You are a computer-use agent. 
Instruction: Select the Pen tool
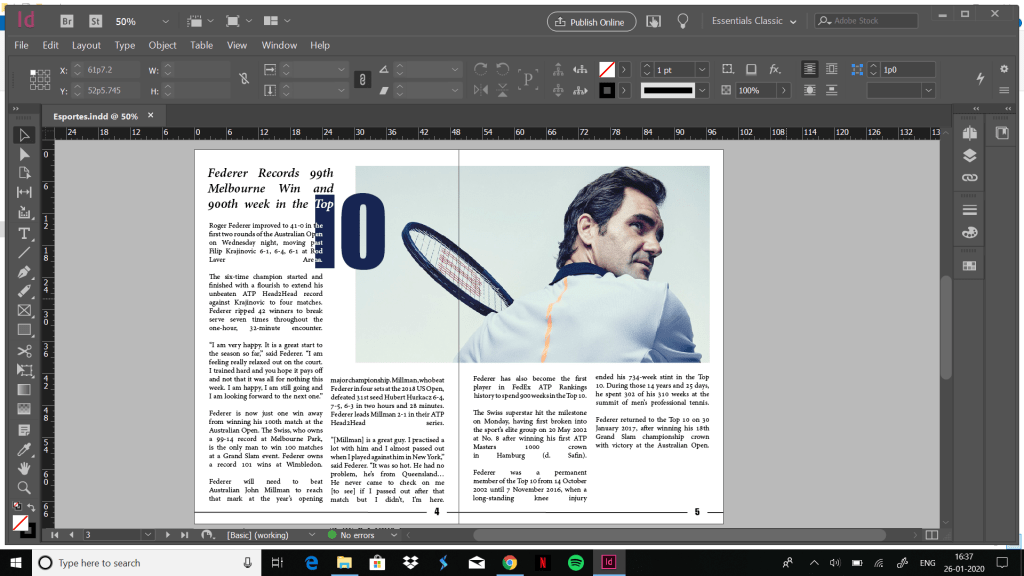coord(24,272)
